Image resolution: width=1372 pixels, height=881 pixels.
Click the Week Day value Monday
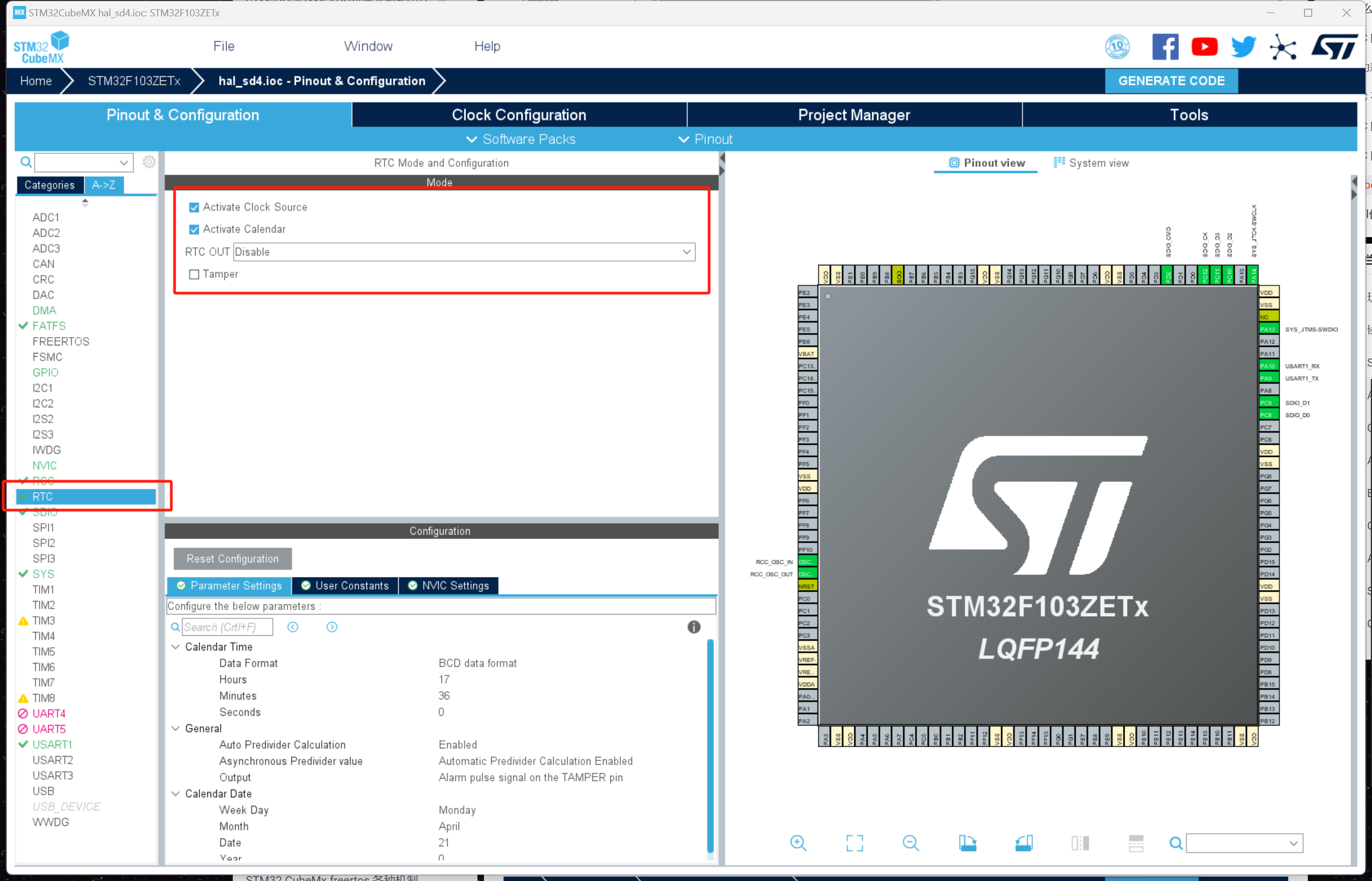click(456, 810)
